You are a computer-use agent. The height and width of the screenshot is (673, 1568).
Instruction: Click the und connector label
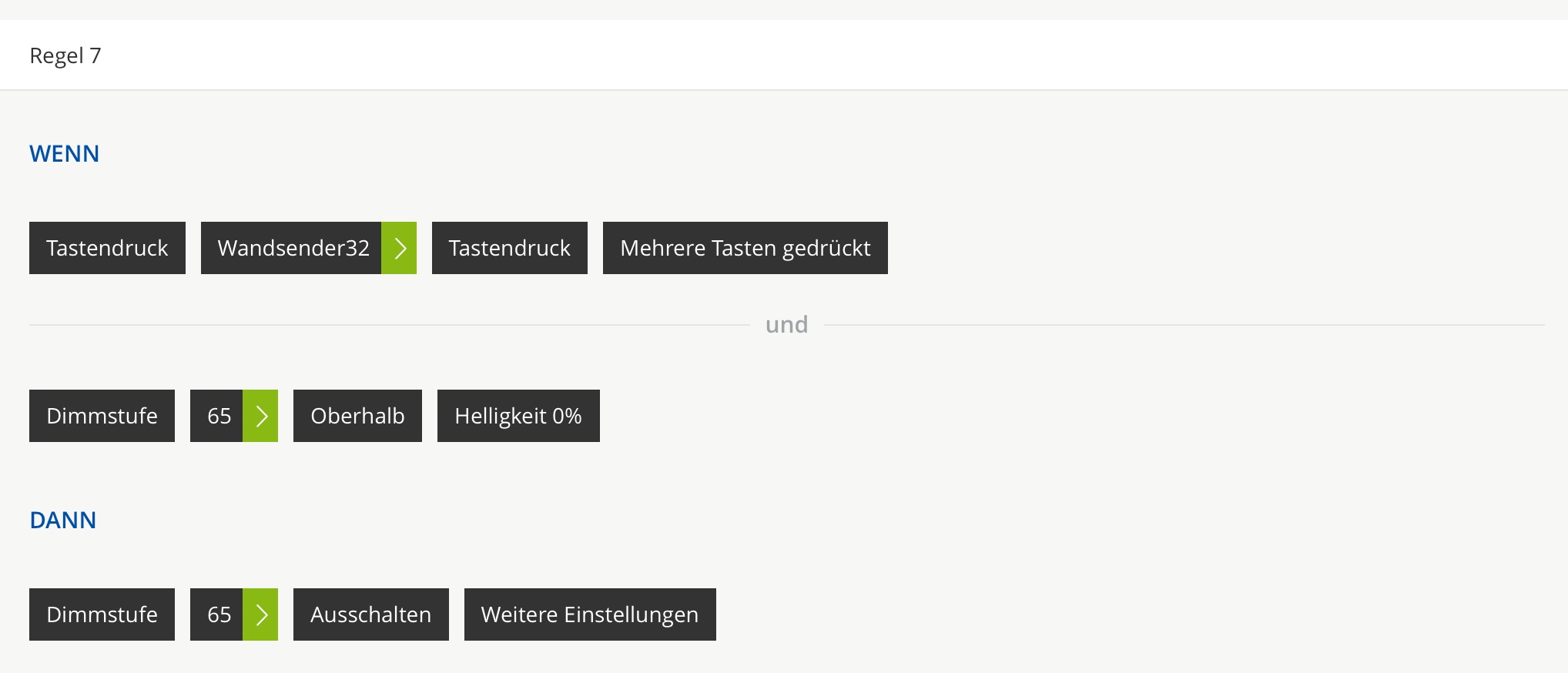pyautogui.click(x=786, y=325)
